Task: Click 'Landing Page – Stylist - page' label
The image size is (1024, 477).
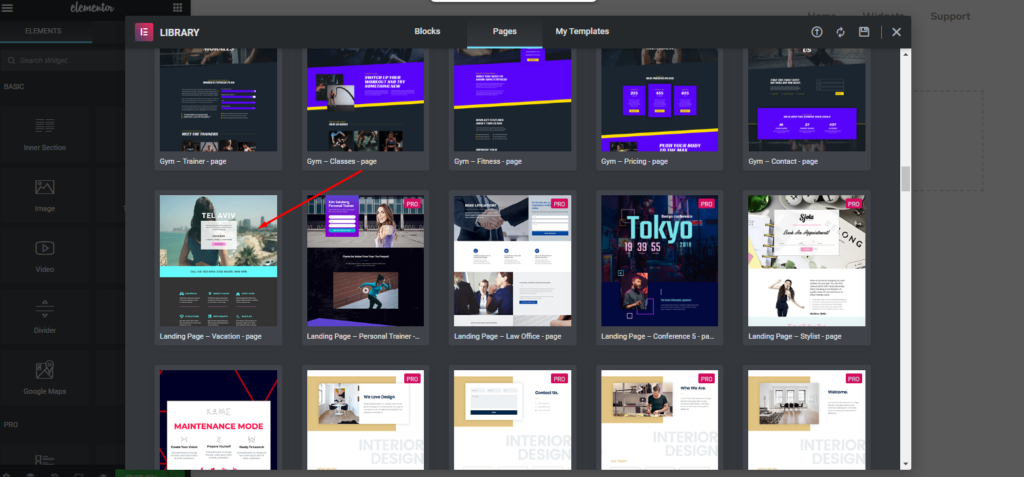Action: pos(795,337)
